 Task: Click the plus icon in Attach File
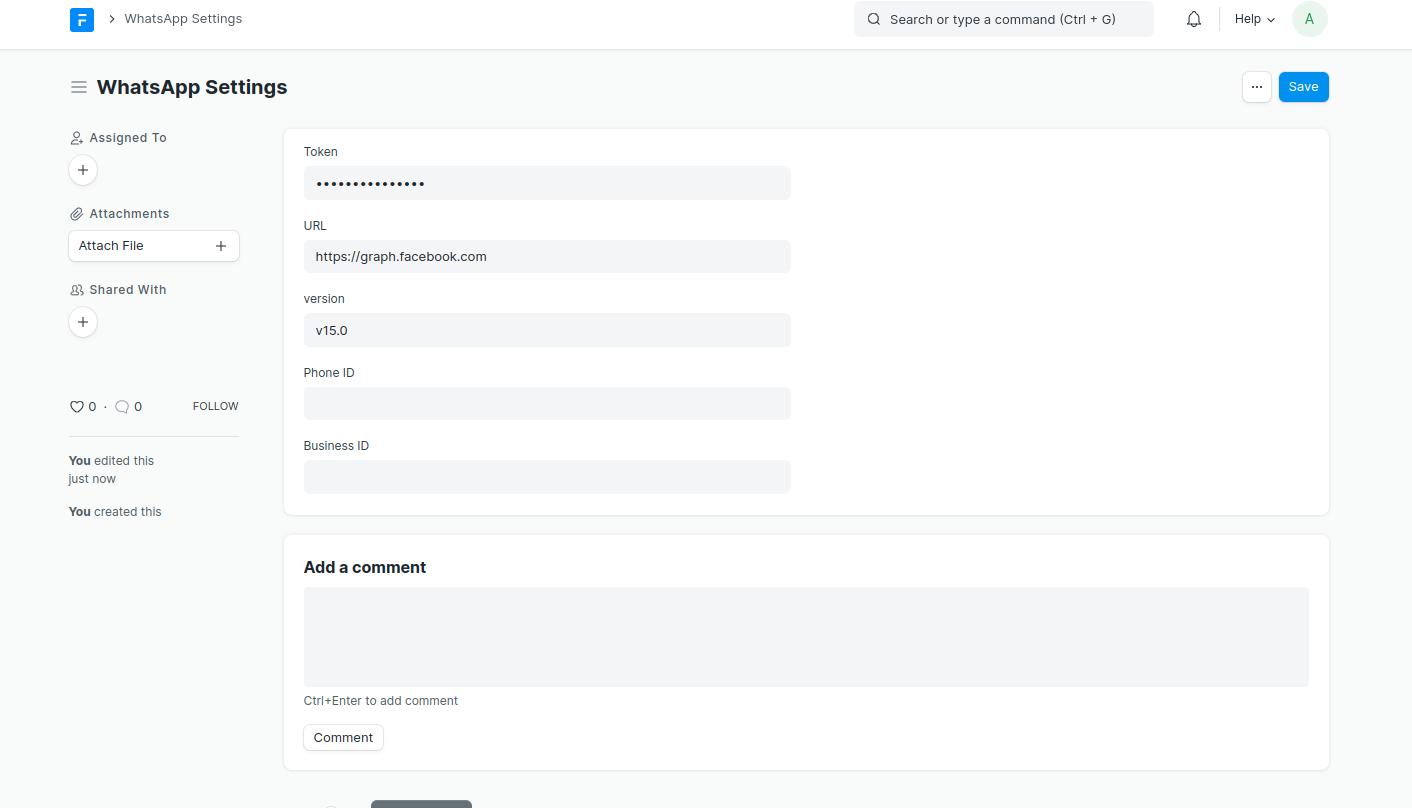click(x=221, y=246)
